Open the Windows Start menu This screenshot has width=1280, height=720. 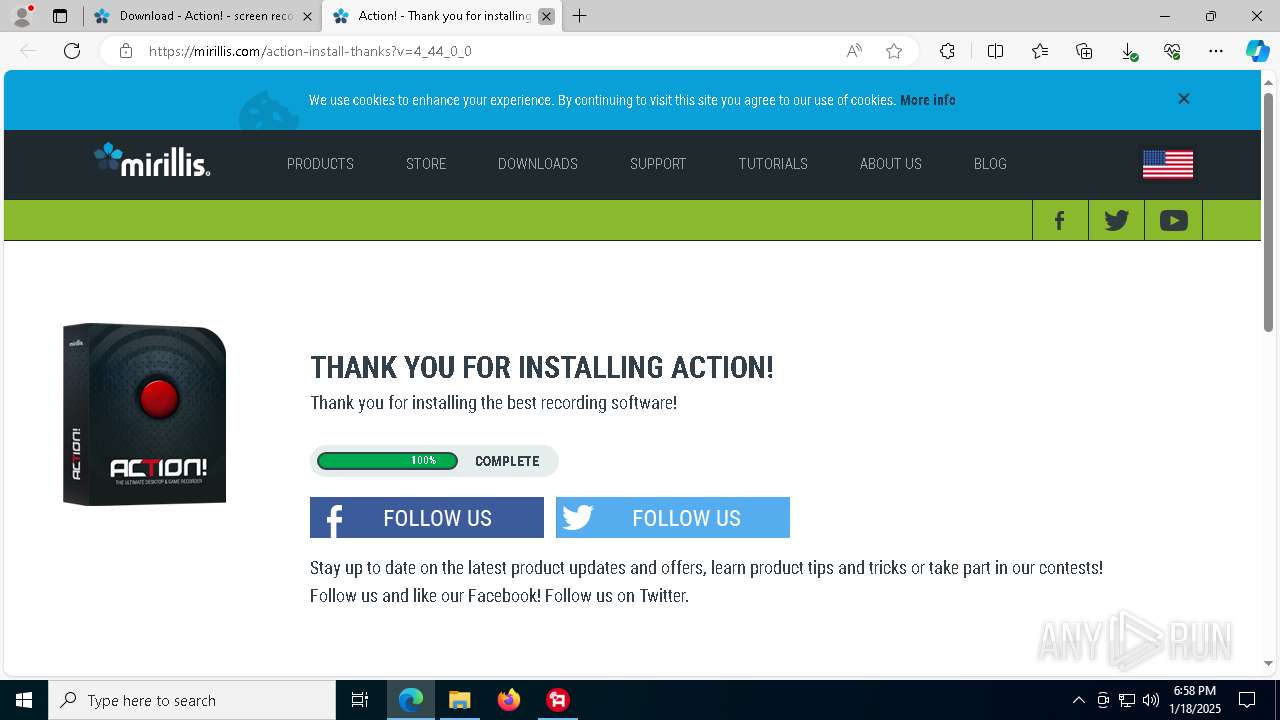pos(24,700)
